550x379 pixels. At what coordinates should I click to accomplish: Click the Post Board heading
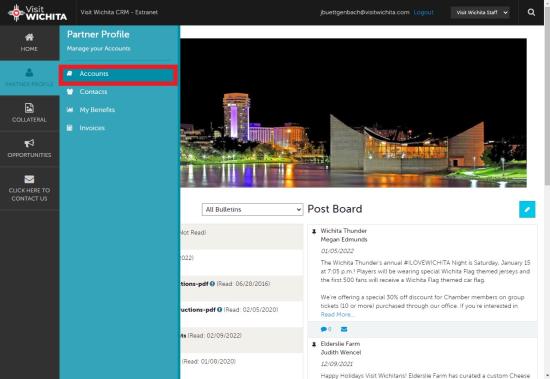tap(335, 209)
